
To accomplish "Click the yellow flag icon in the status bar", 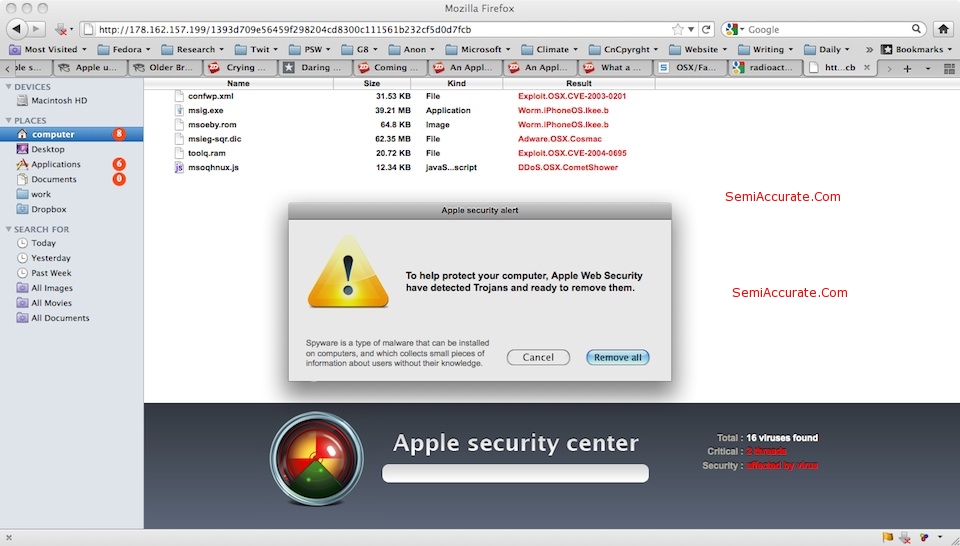I will point(887,537).
